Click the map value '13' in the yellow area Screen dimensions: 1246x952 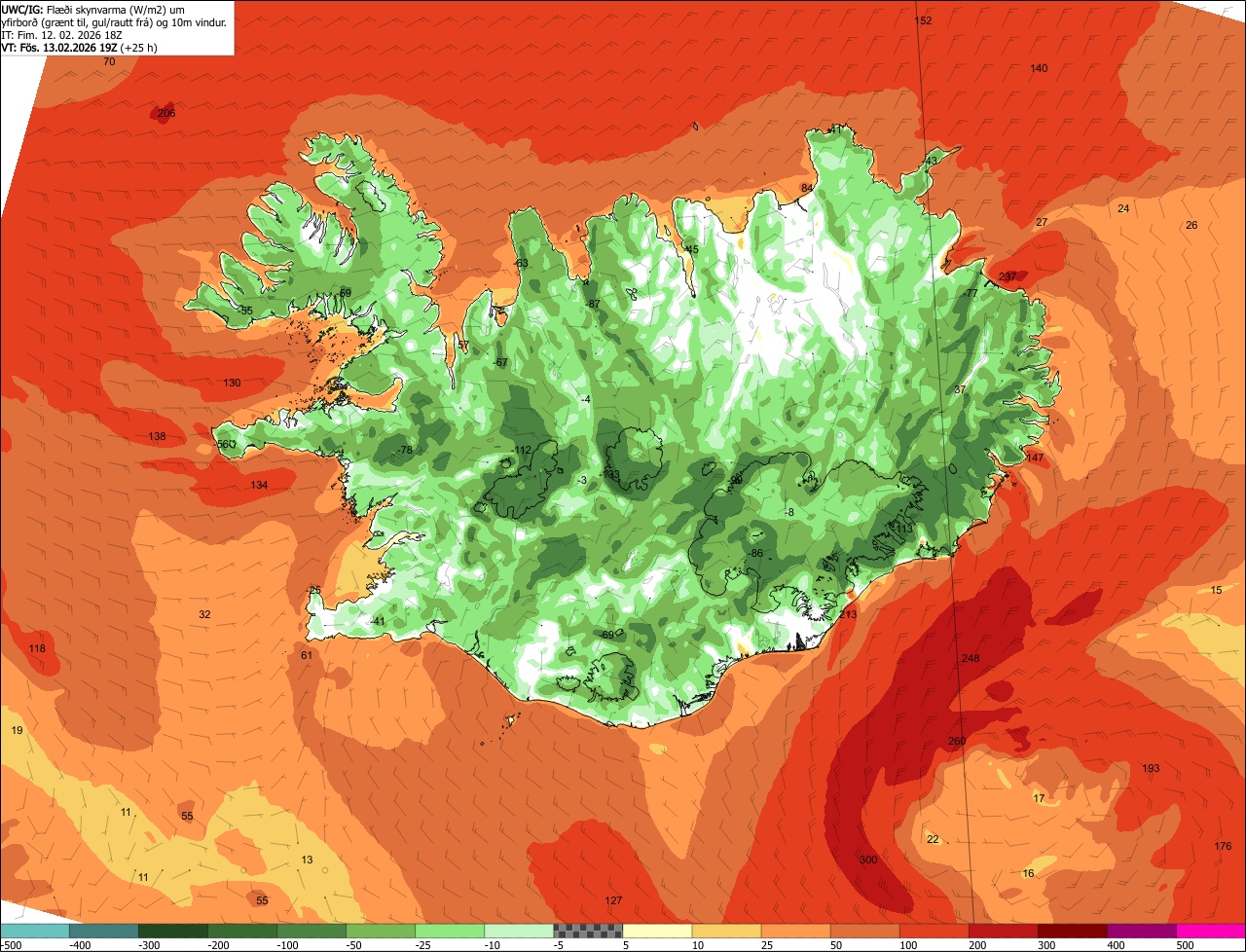(x=308, y=860)
